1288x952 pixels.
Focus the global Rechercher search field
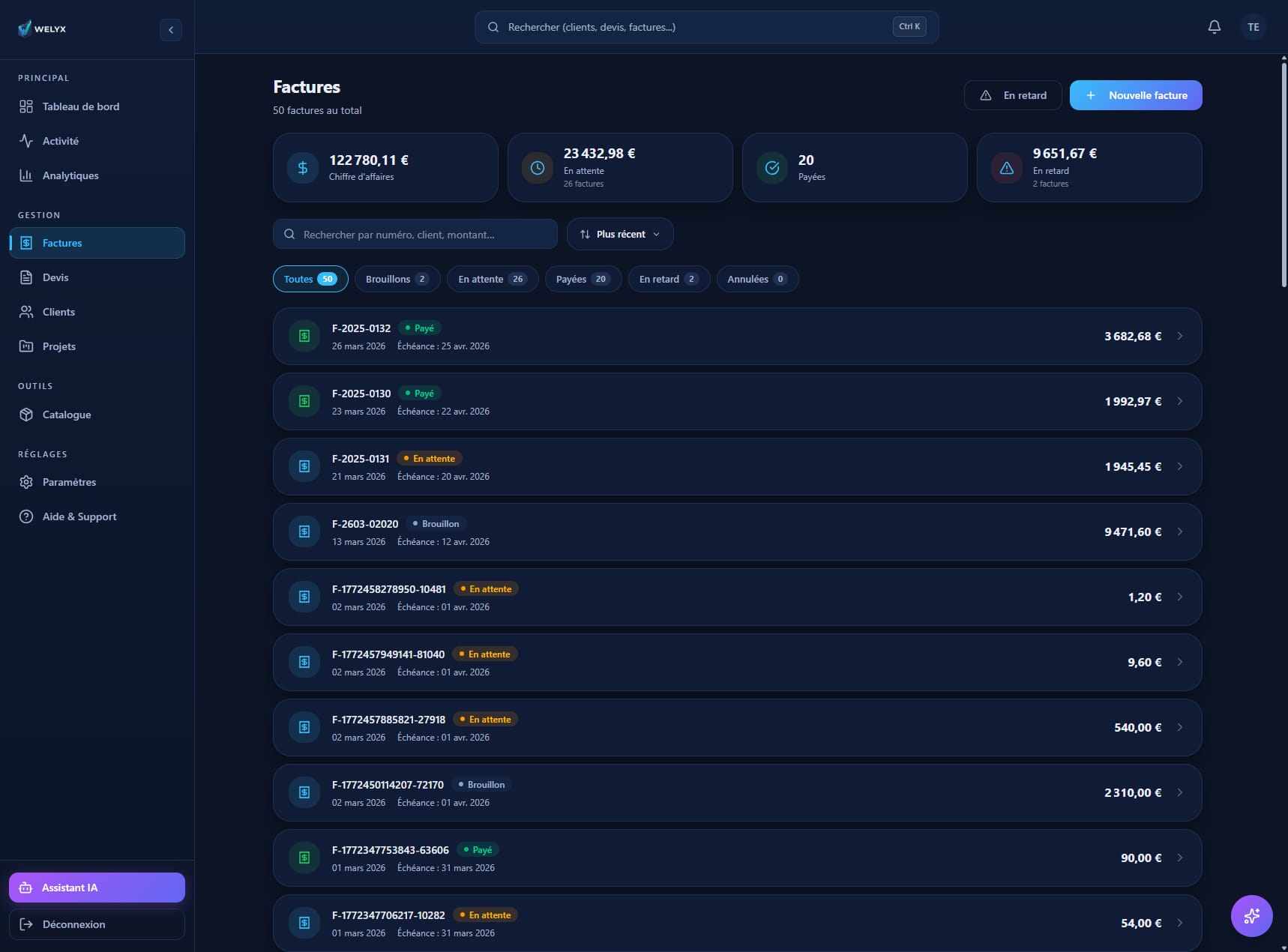[x=706, y=27]
